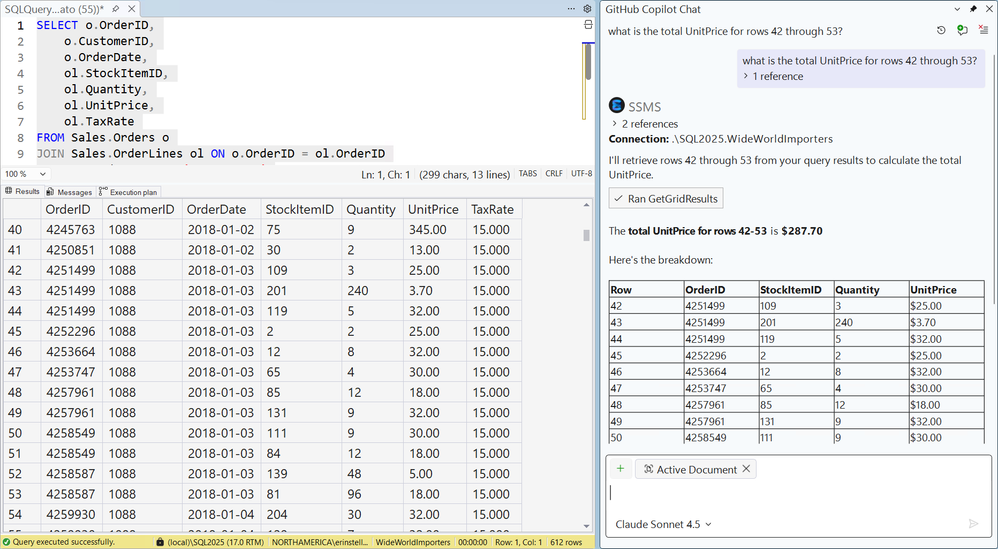Click the TaxRate column header
The height and width of the screenshot is (549, 998).
[494, 209]
